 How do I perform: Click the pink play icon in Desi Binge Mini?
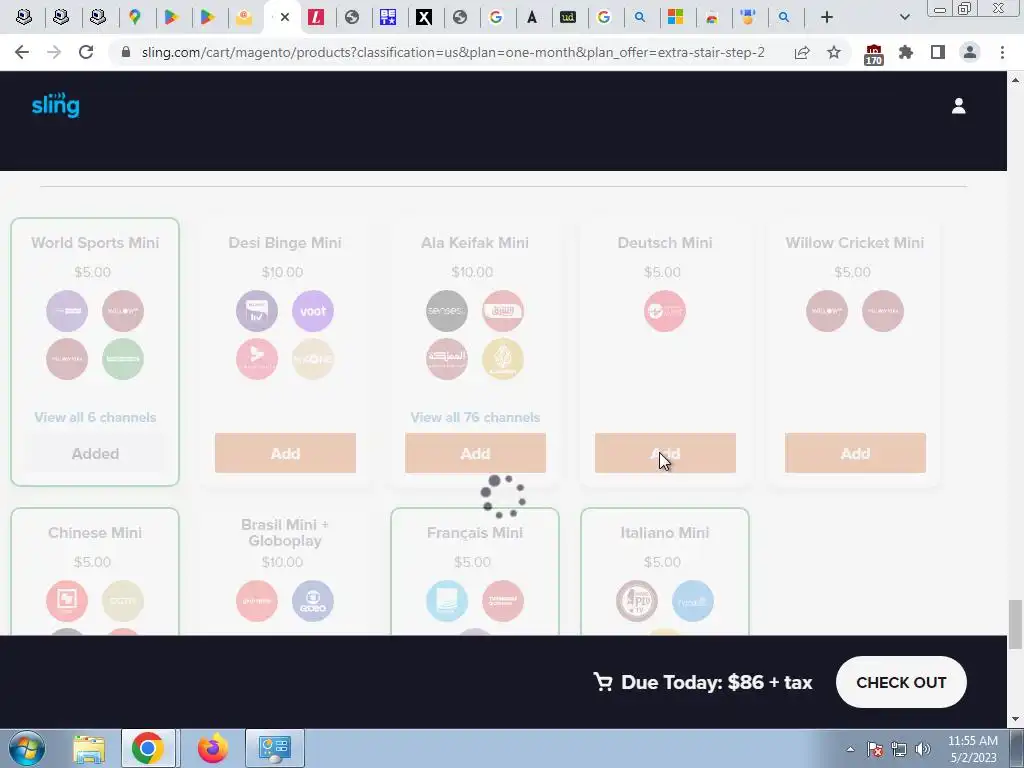pyautogui.click(x=257, y=359)
